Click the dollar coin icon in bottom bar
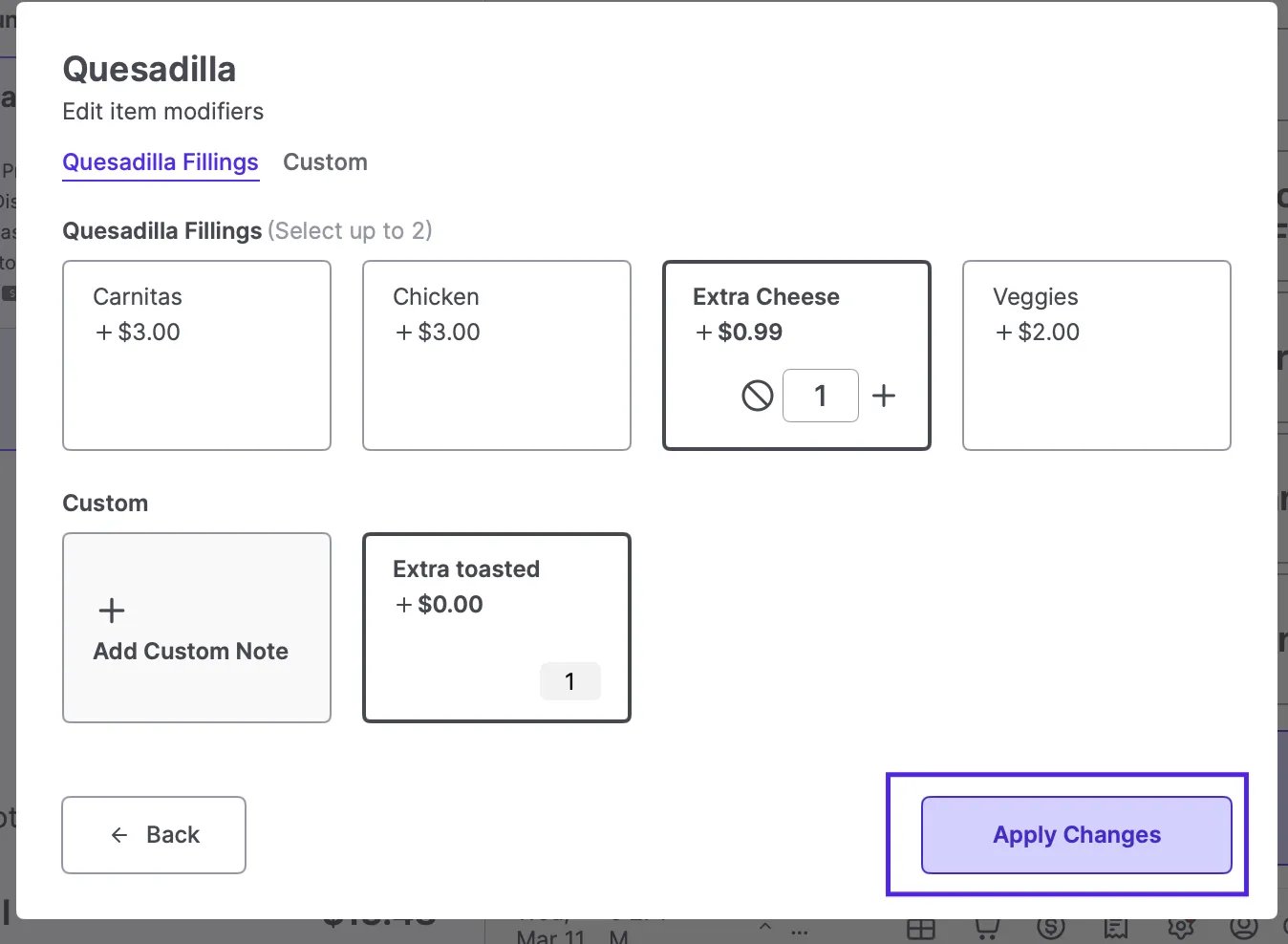Screen dimensions: 1288x944 [x=1051, y=929]
